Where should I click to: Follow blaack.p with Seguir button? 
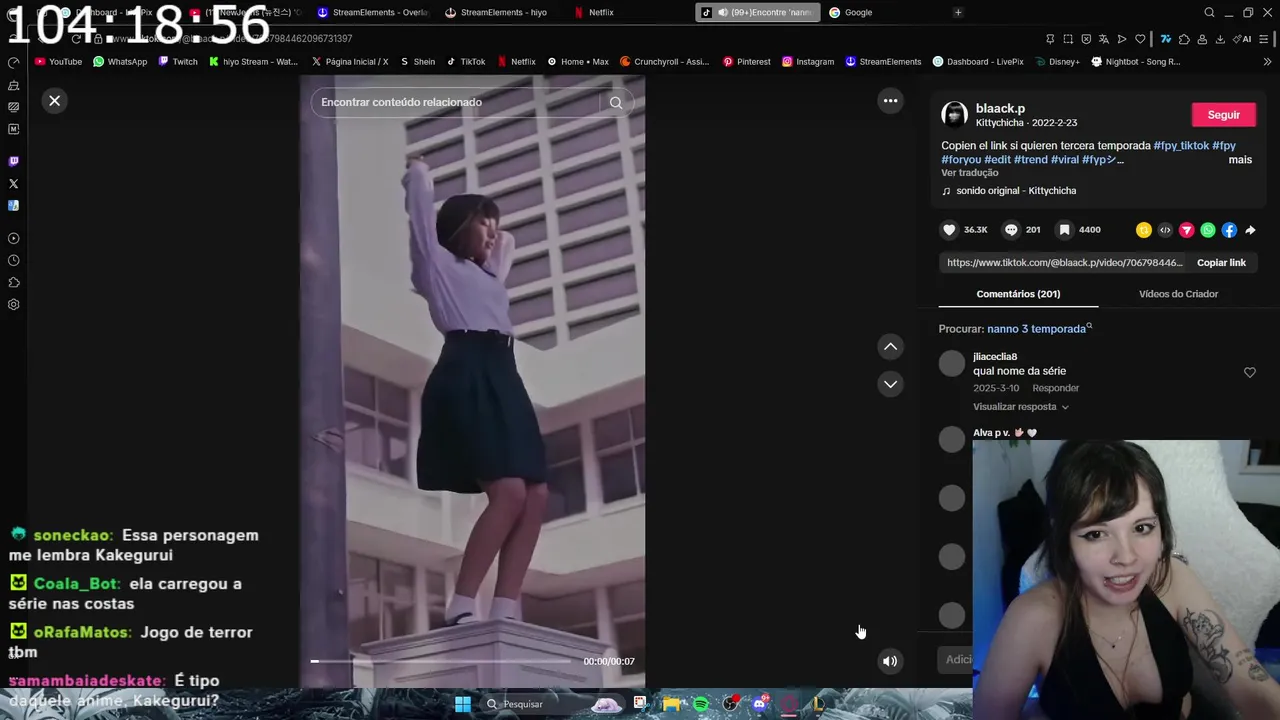pos(1223,115)
